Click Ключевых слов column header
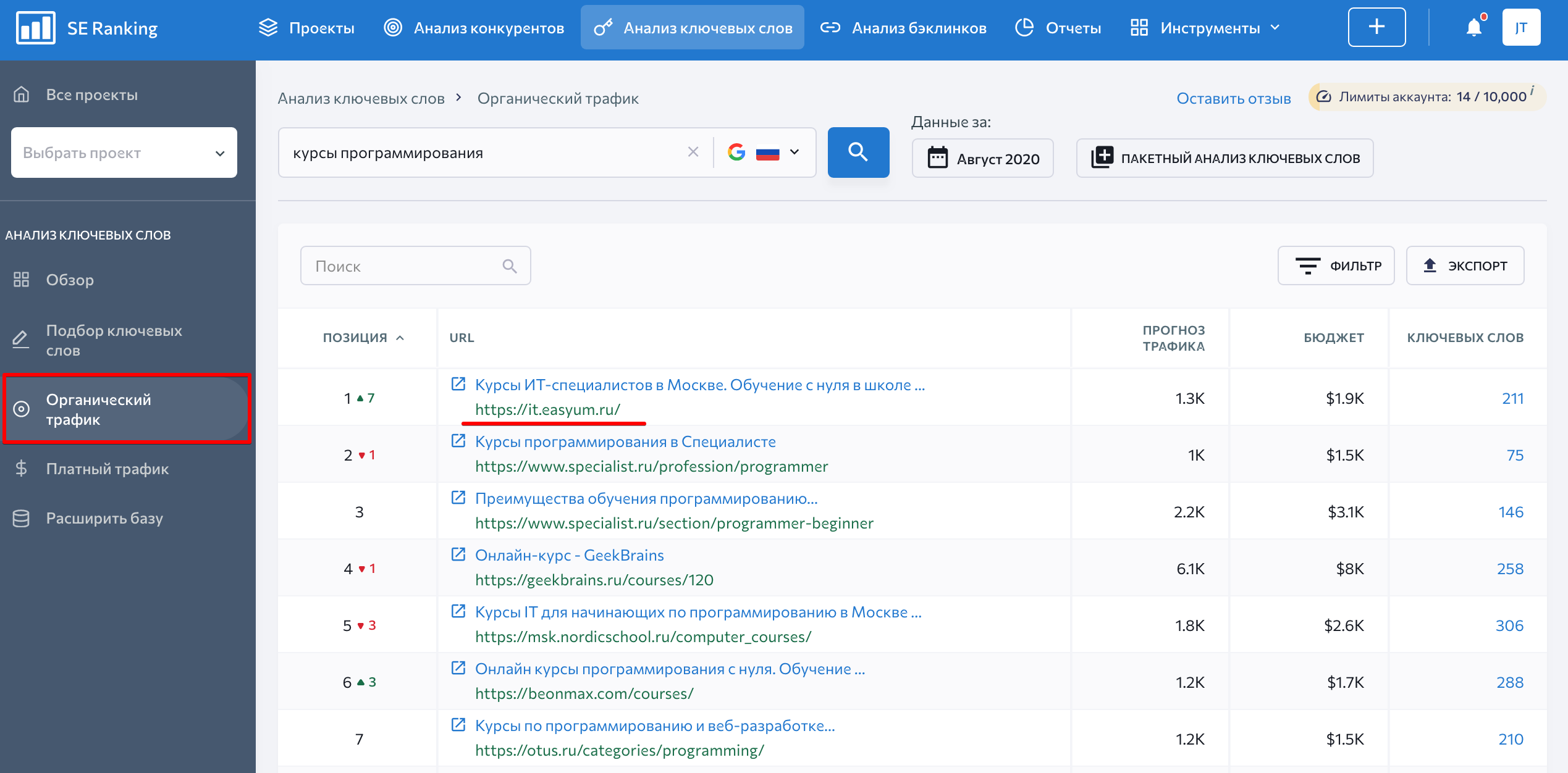Image resolution: width=1568 pixels, height=773 pixels. point(1465,338)
